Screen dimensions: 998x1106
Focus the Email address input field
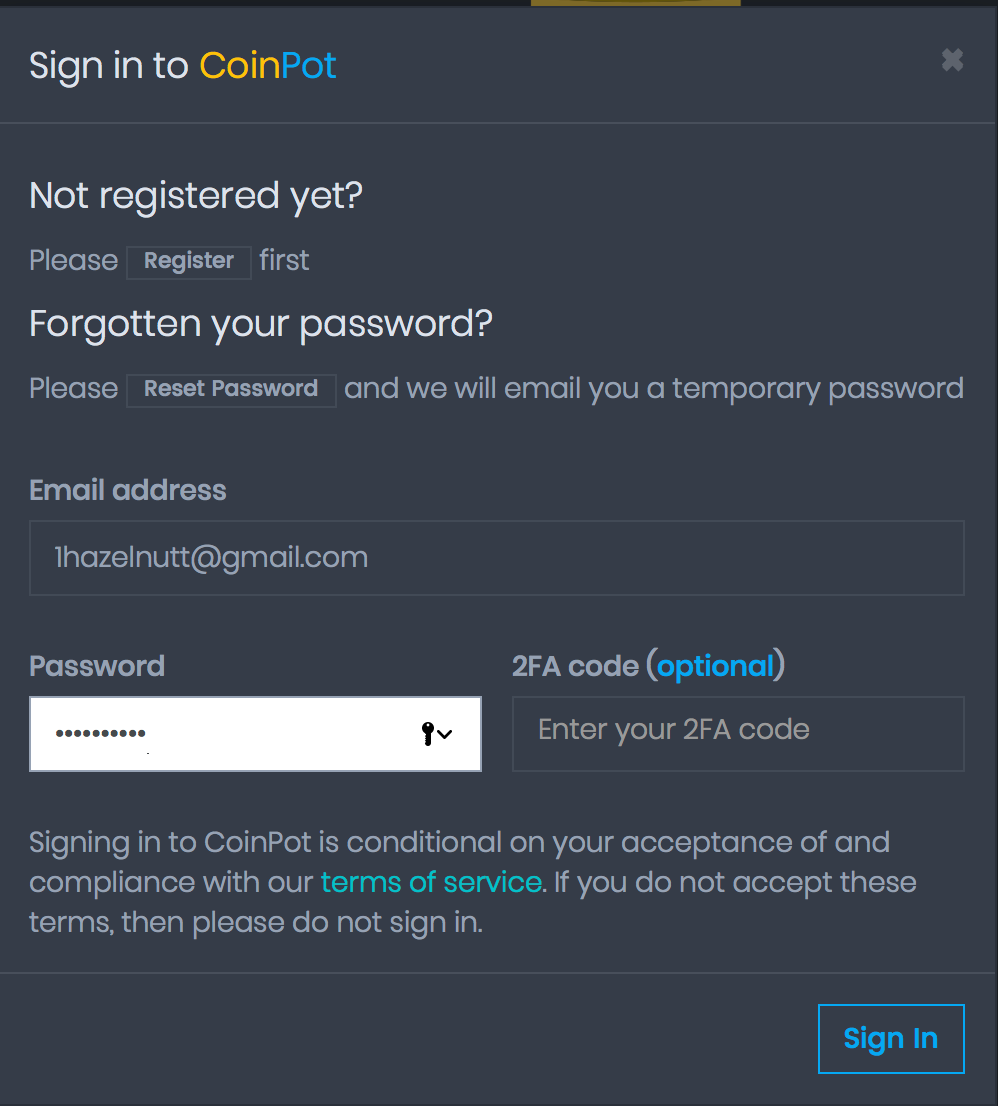click(x=497, y=558)
